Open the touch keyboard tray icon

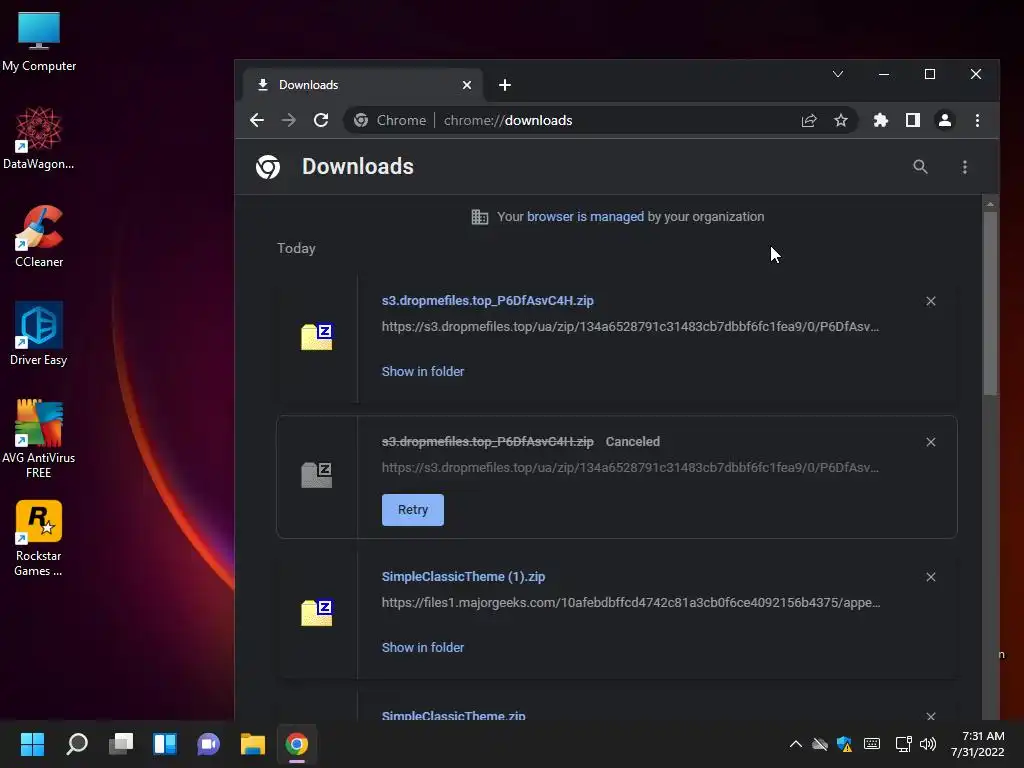point(872,744)
